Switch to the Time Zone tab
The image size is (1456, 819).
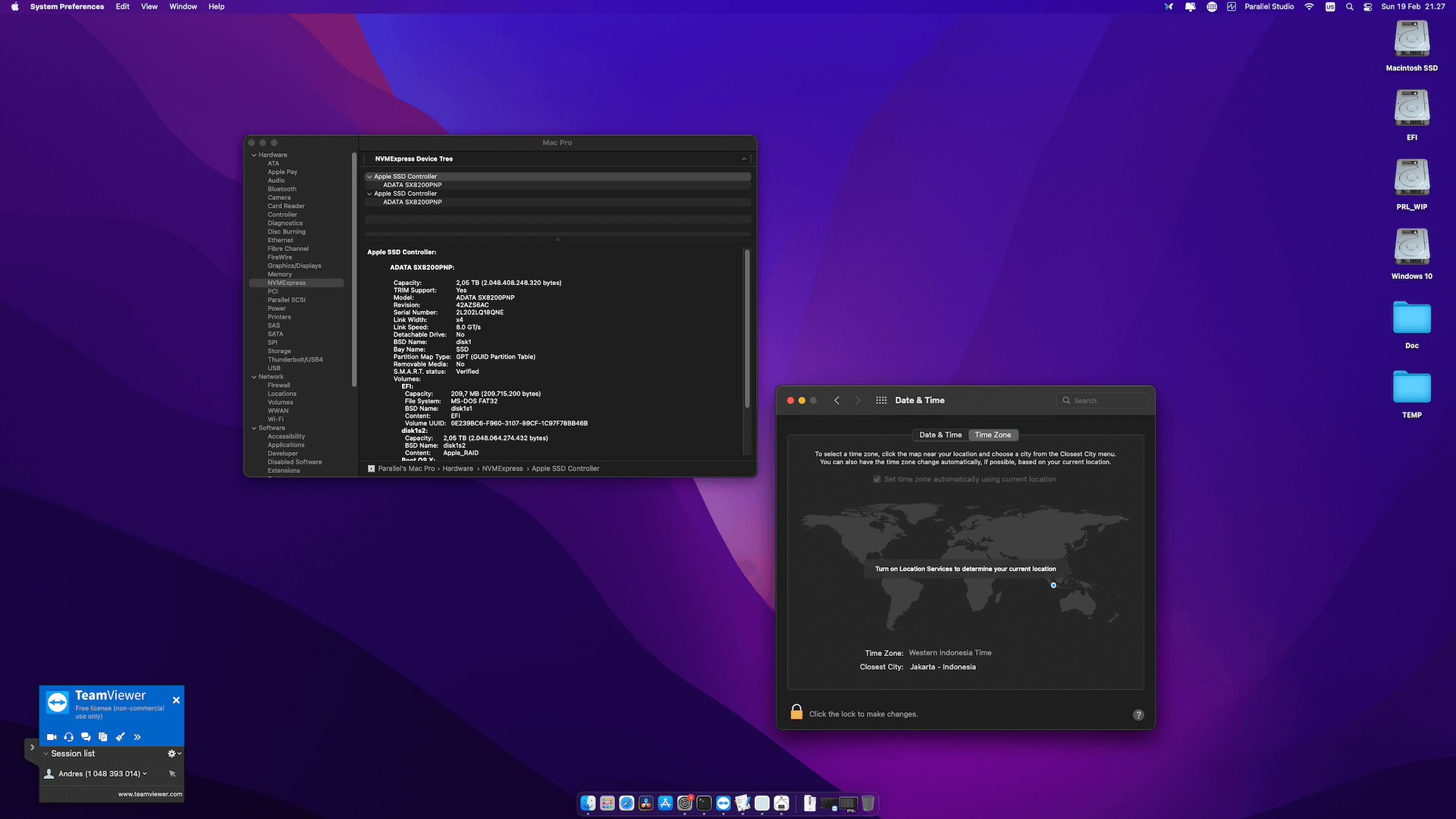click(x=993, y=435)
